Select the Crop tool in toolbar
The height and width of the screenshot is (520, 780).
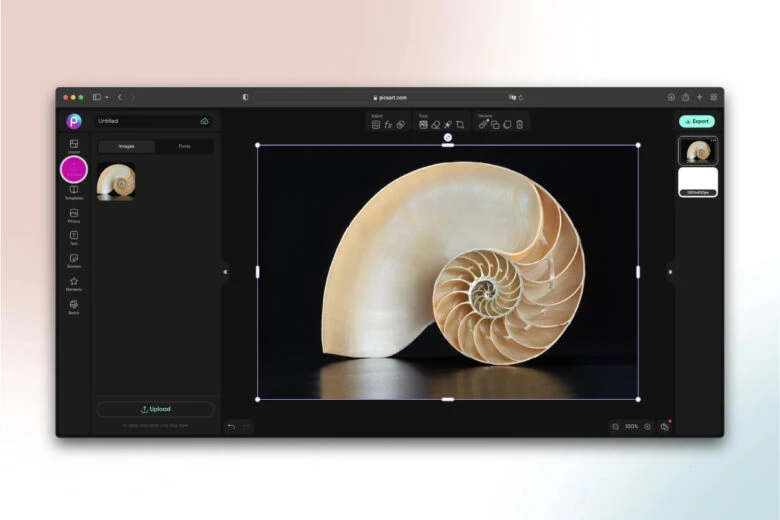click(460, 125)
